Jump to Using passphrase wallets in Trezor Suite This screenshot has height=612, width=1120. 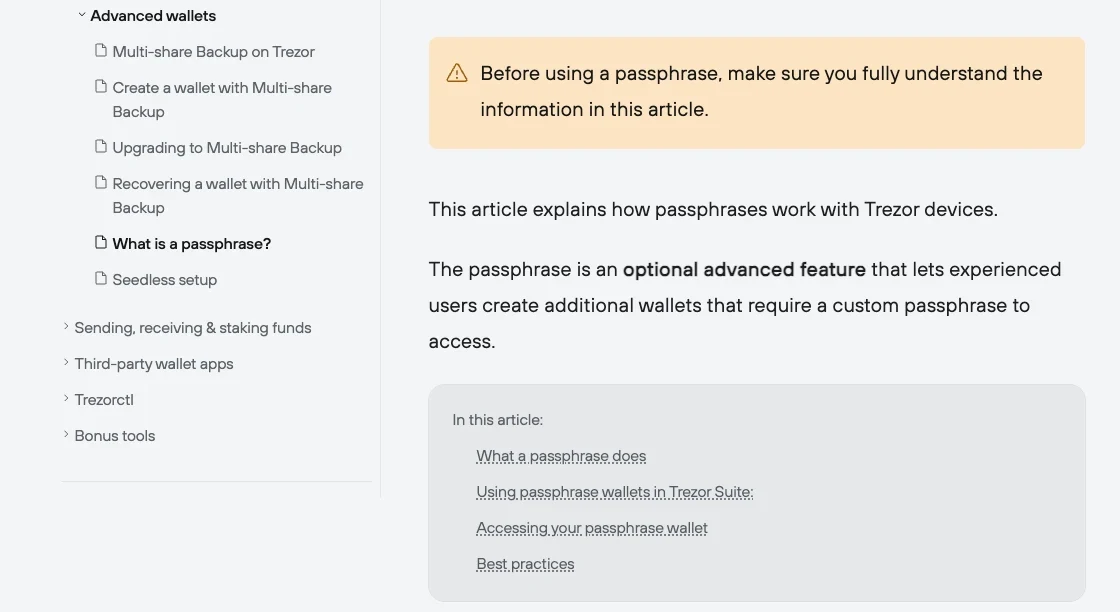coord(614,492)
